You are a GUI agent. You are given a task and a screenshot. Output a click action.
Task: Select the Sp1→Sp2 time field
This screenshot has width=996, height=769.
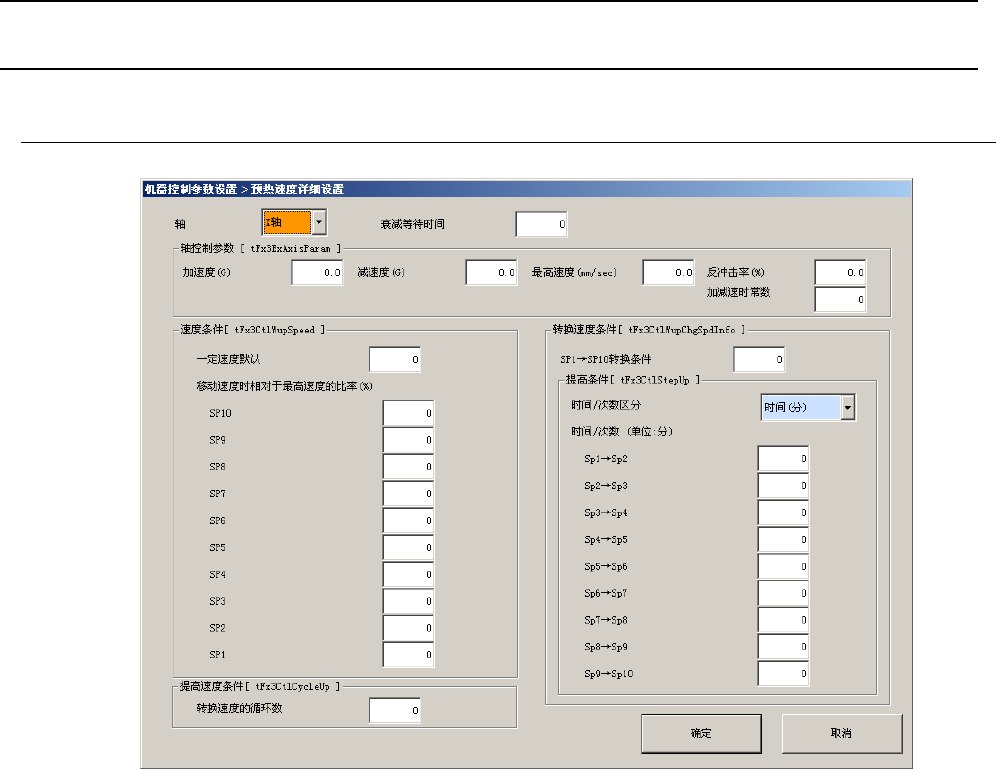tap(783, 459)
